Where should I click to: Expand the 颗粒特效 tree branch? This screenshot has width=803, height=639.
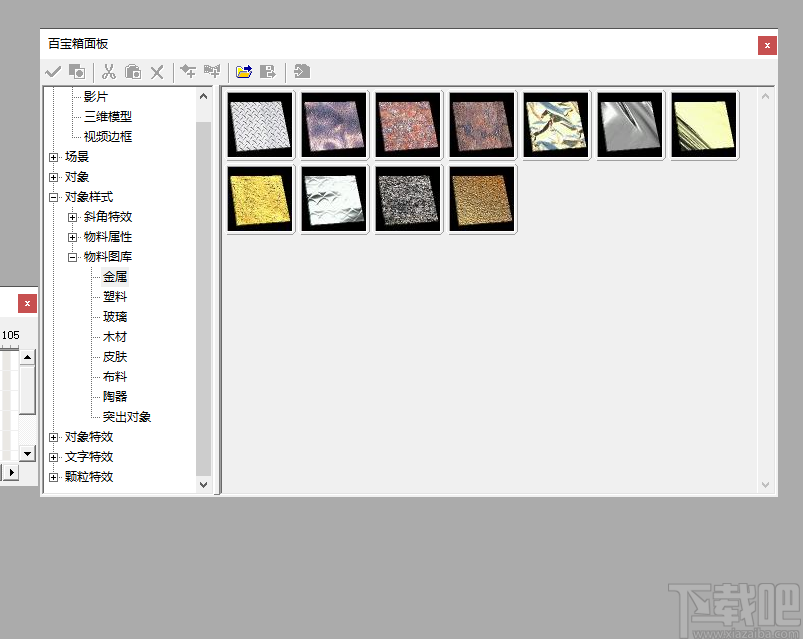coord(52,476)
